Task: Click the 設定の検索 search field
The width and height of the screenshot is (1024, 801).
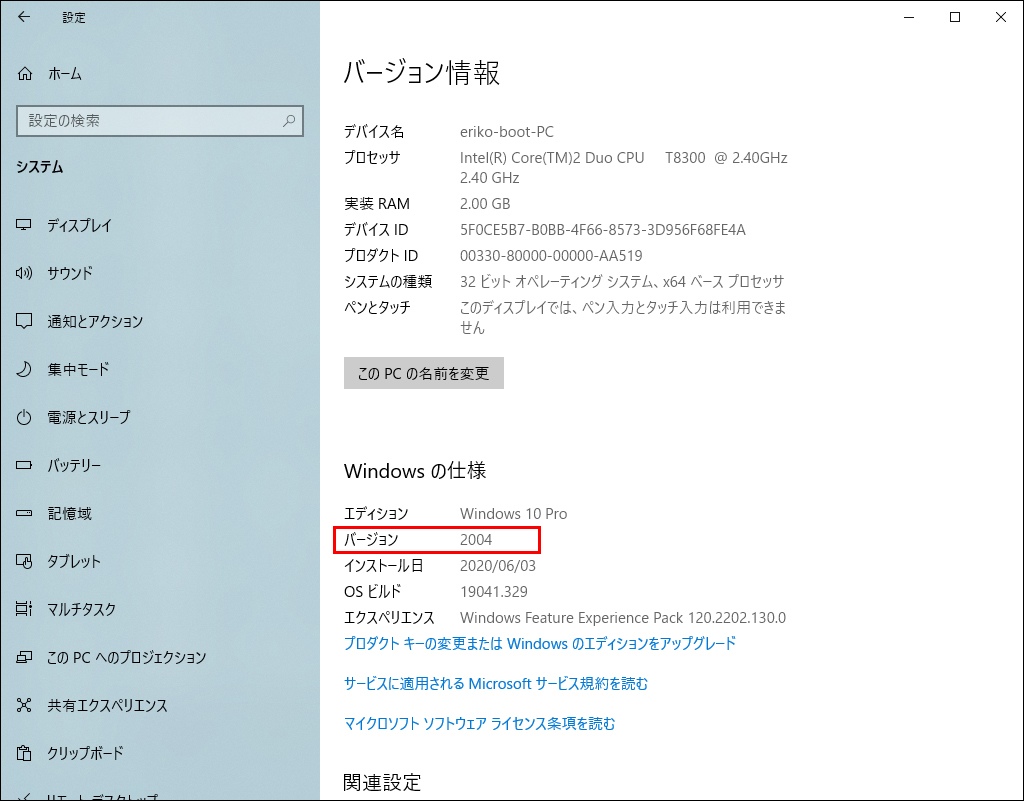Action: 160,121
